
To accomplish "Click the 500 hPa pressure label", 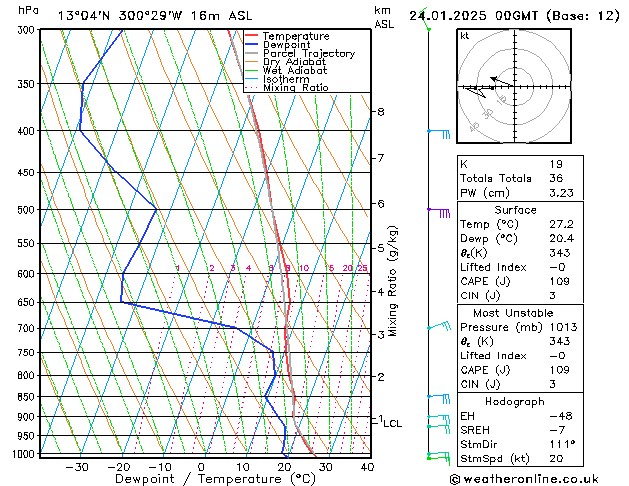I will pyautogui.click(x=28, y=210).
